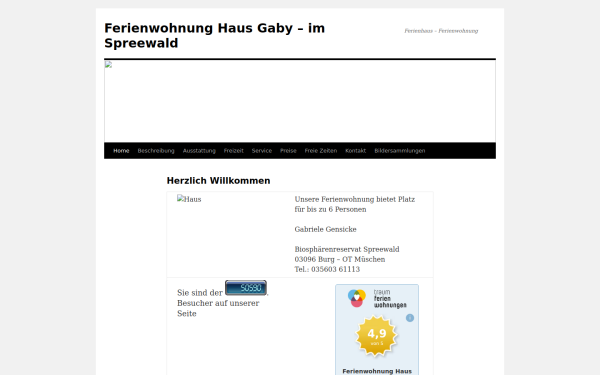The image size is (600, 375).
Task: Click the text Unsere Ferienwohnung bietet Platz
Action: 355,199
